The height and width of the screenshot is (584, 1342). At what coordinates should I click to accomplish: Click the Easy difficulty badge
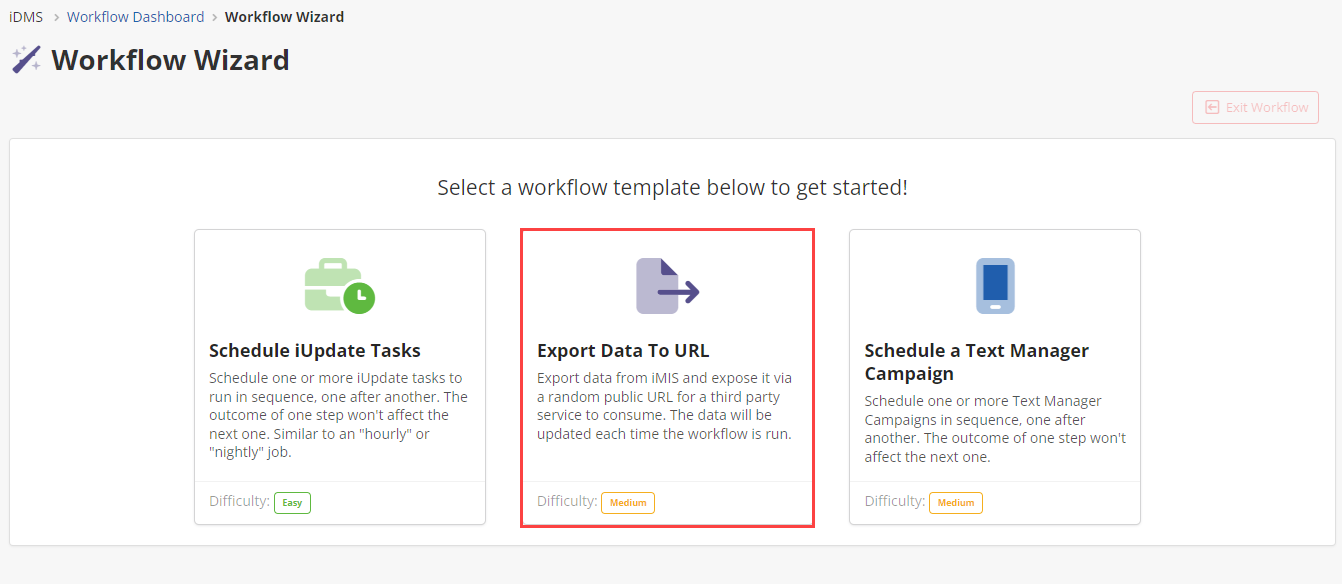click(292, 502)
